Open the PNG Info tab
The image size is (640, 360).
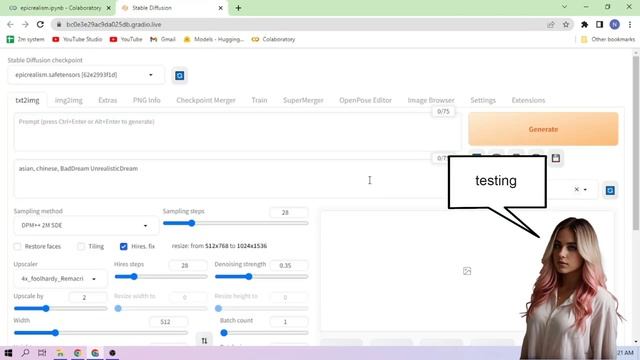point(147,100)
